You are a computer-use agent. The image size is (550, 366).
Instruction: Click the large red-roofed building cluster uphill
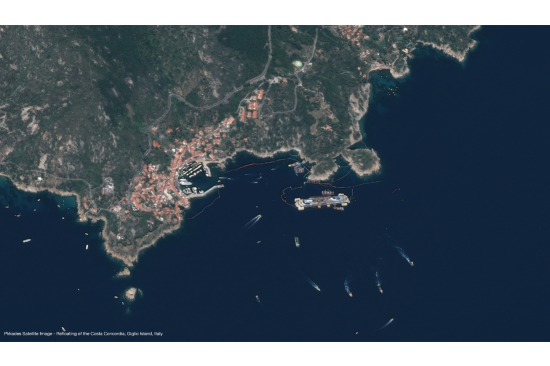(252, 104)
